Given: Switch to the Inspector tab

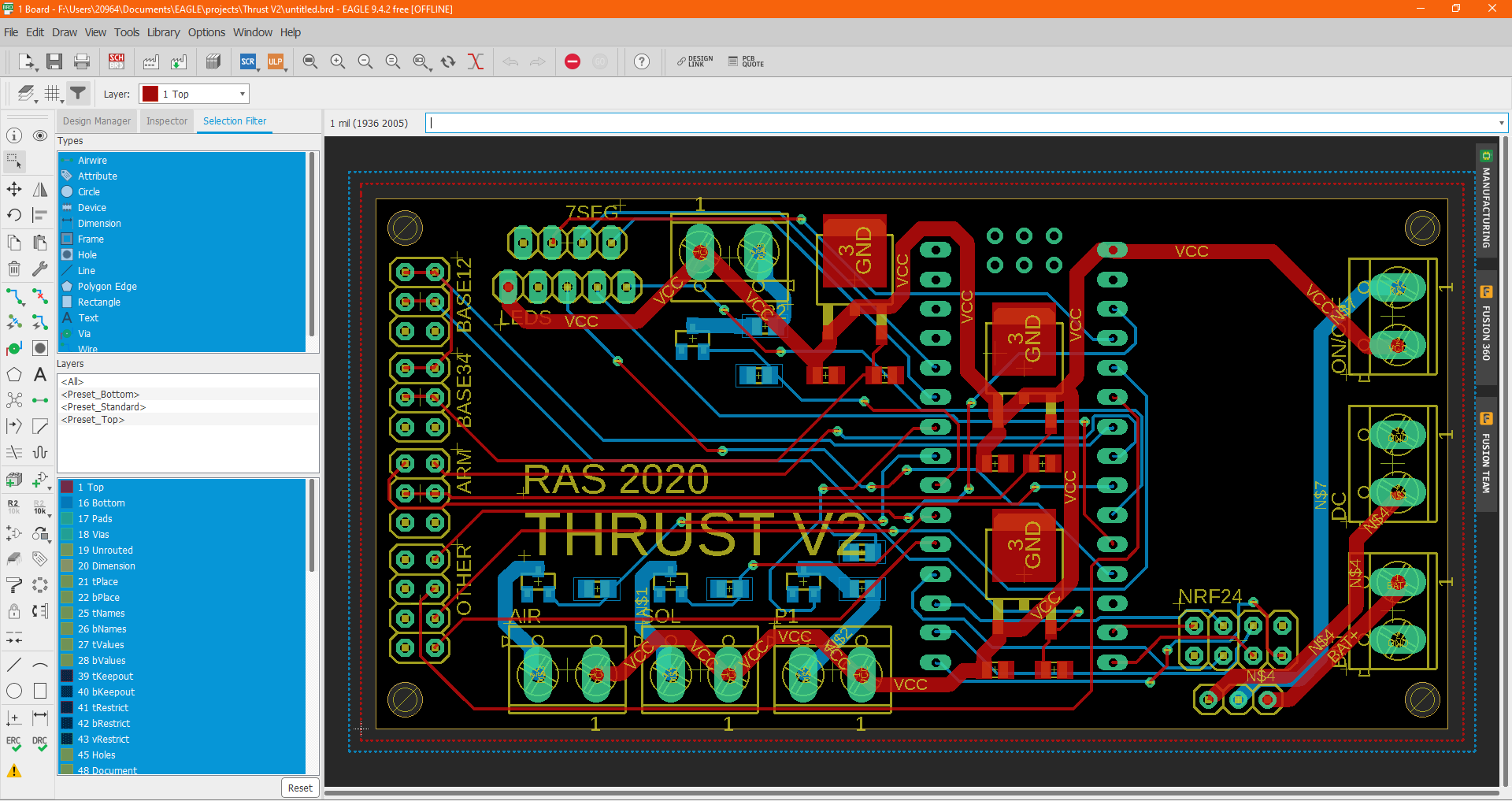Looking at the screenshot, I should click(x=167, y=121).
